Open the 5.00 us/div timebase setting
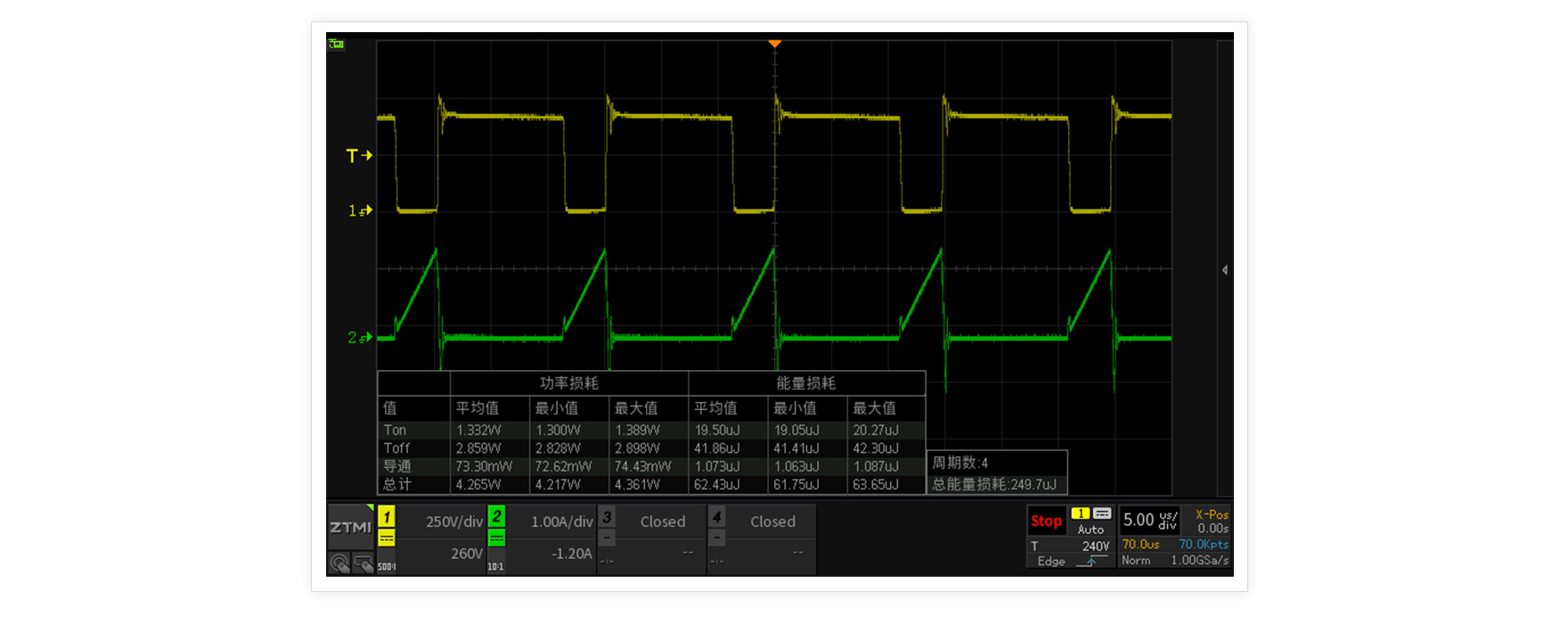Viewport: 1568px width, 624px height. 1150,520
